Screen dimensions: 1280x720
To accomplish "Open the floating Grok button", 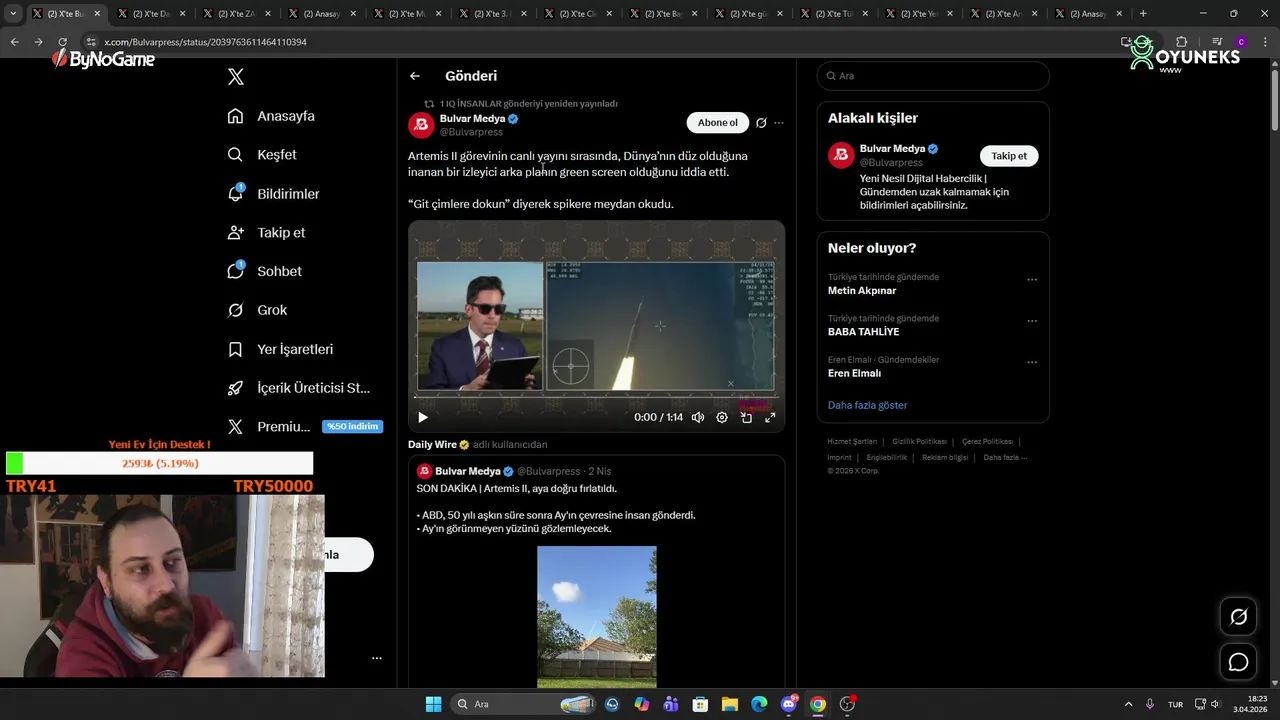I will (x=1238, y=617).
